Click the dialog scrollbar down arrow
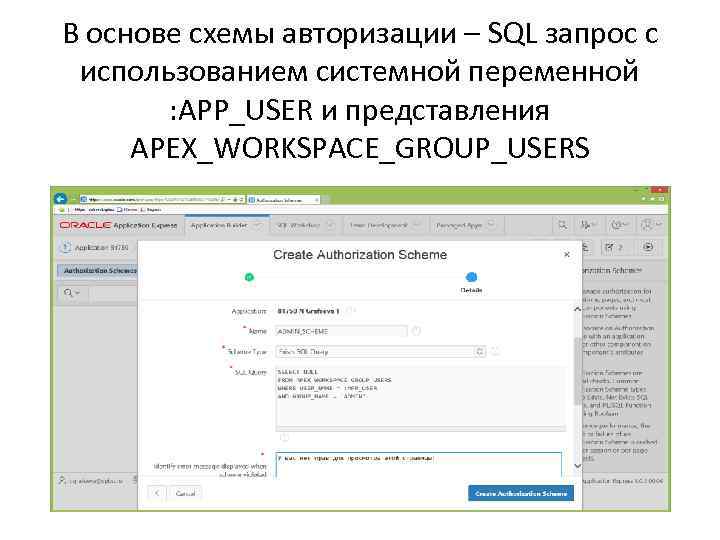Screen dimensions: 720x540 (x=577, y=466)
